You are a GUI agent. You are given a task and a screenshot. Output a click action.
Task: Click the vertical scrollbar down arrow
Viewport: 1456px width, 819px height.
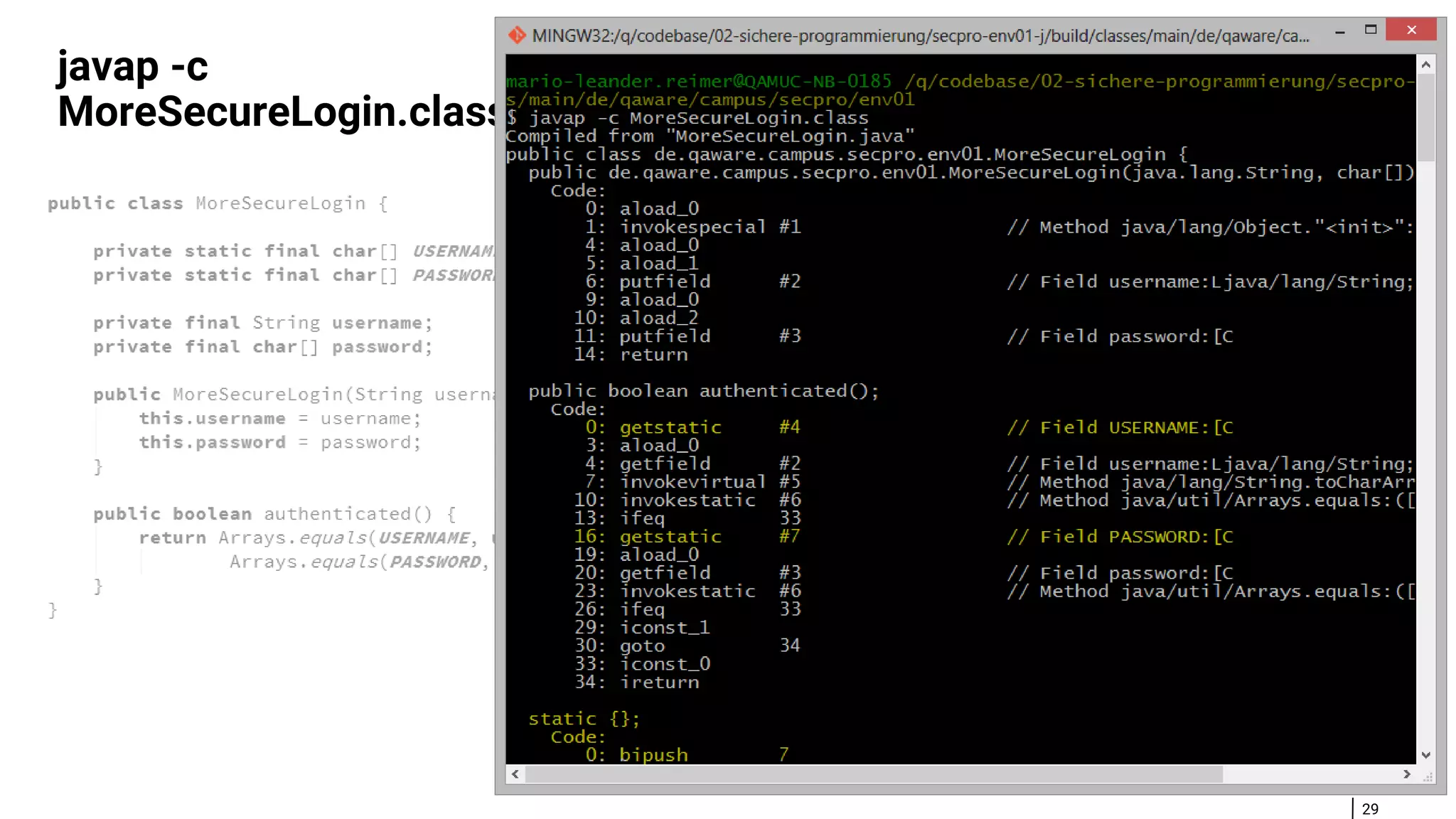pos(1425,755)
